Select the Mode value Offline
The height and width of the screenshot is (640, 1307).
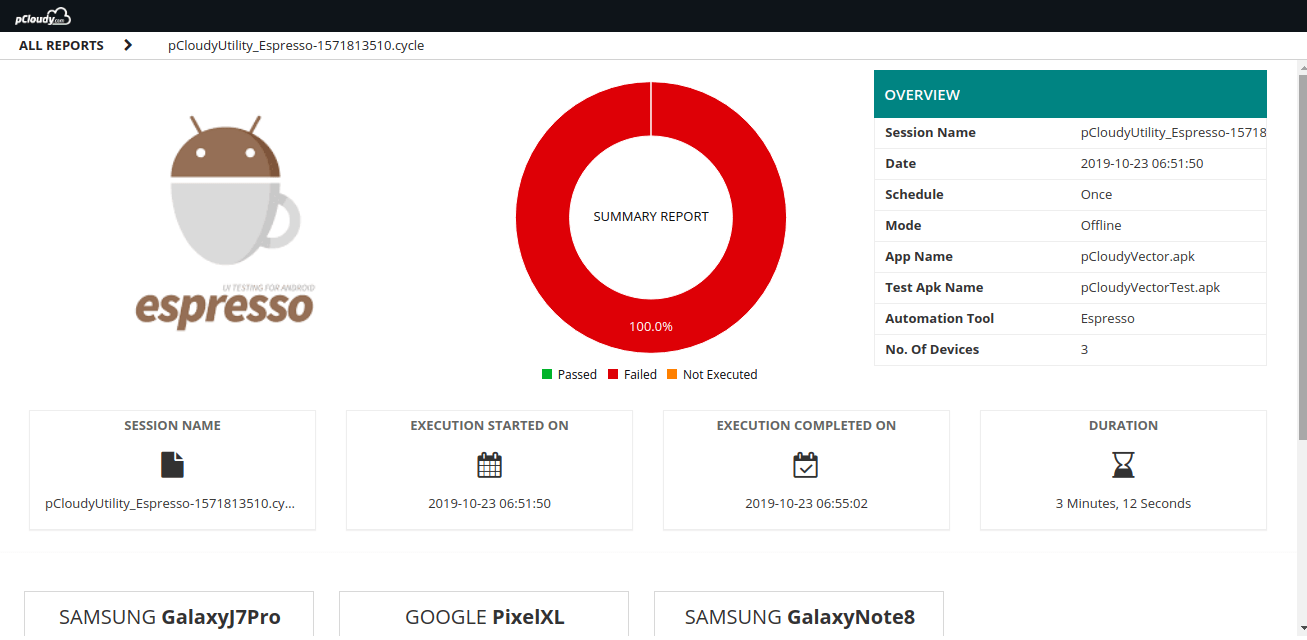[x=1101, y=226]
